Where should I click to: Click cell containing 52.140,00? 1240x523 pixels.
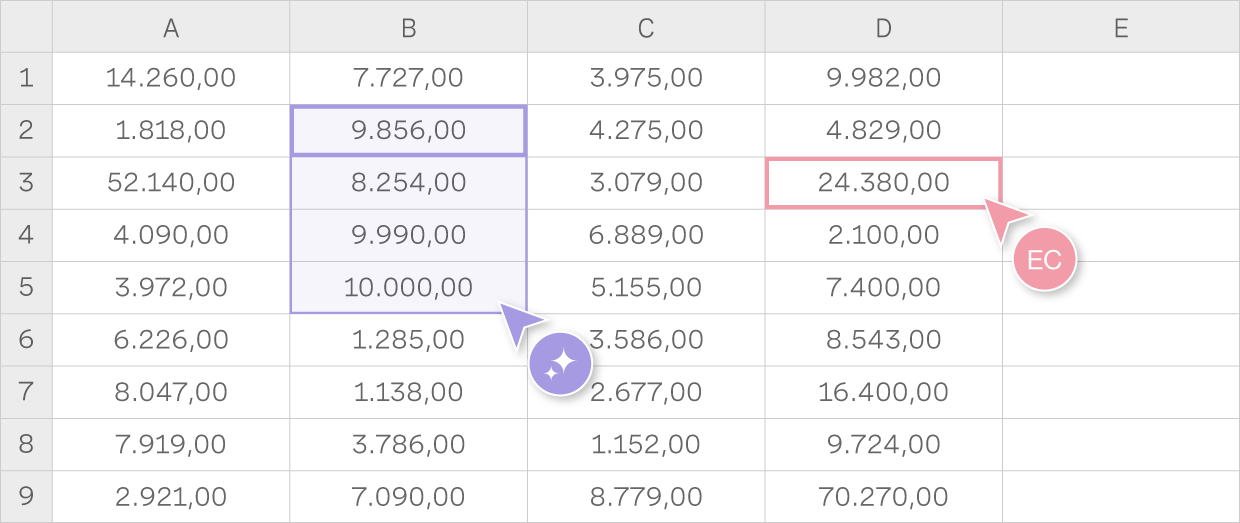[171, 183]
